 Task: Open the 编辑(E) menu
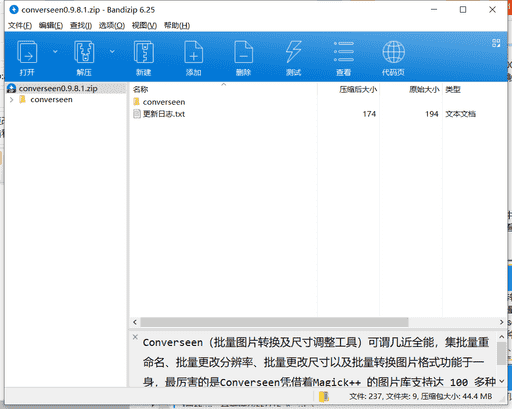pos(51,25)
